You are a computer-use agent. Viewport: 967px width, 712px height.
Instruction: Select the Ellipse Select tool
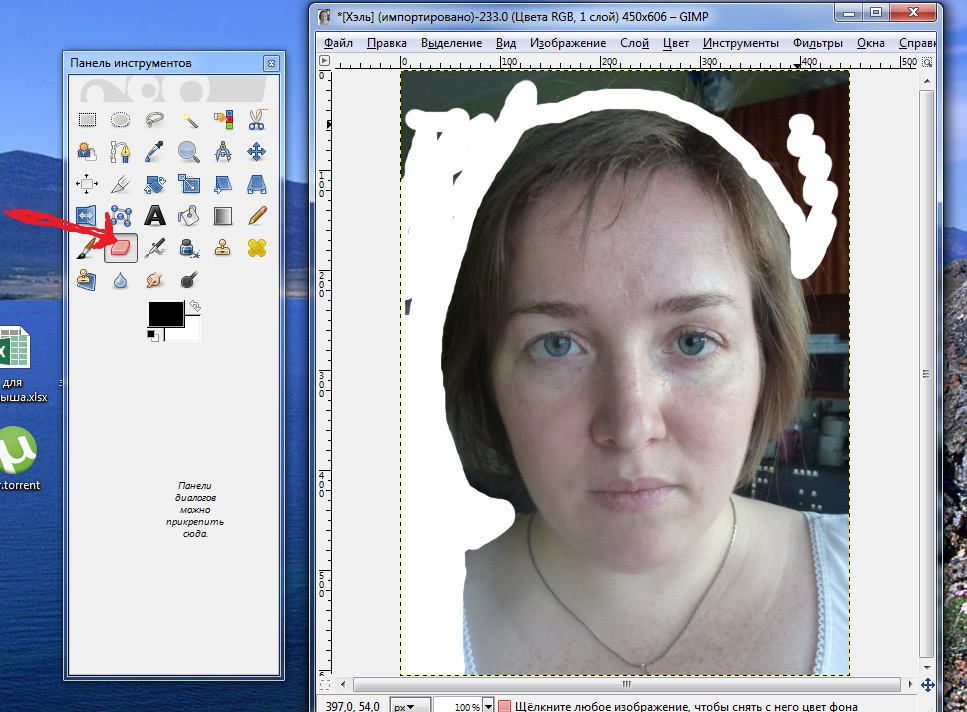click(120, 119)
